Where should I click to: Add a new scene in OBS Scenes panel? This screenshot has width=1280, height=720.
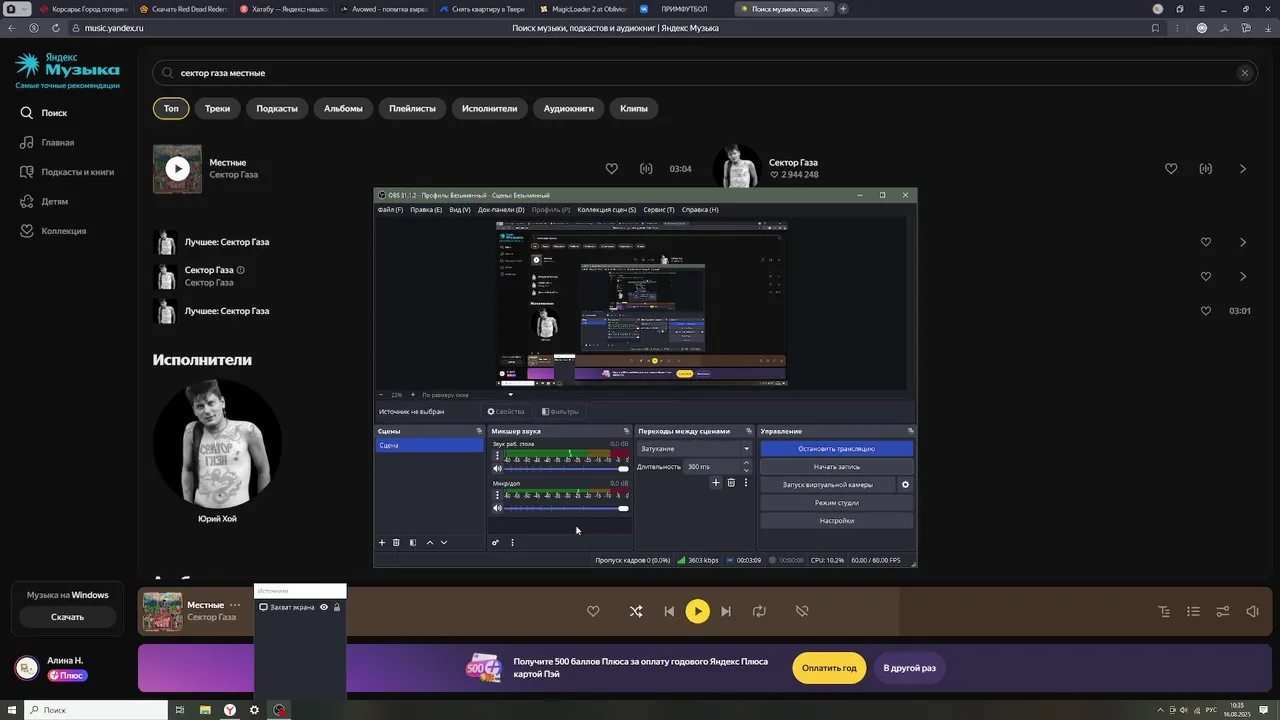(x=381, y=542)
